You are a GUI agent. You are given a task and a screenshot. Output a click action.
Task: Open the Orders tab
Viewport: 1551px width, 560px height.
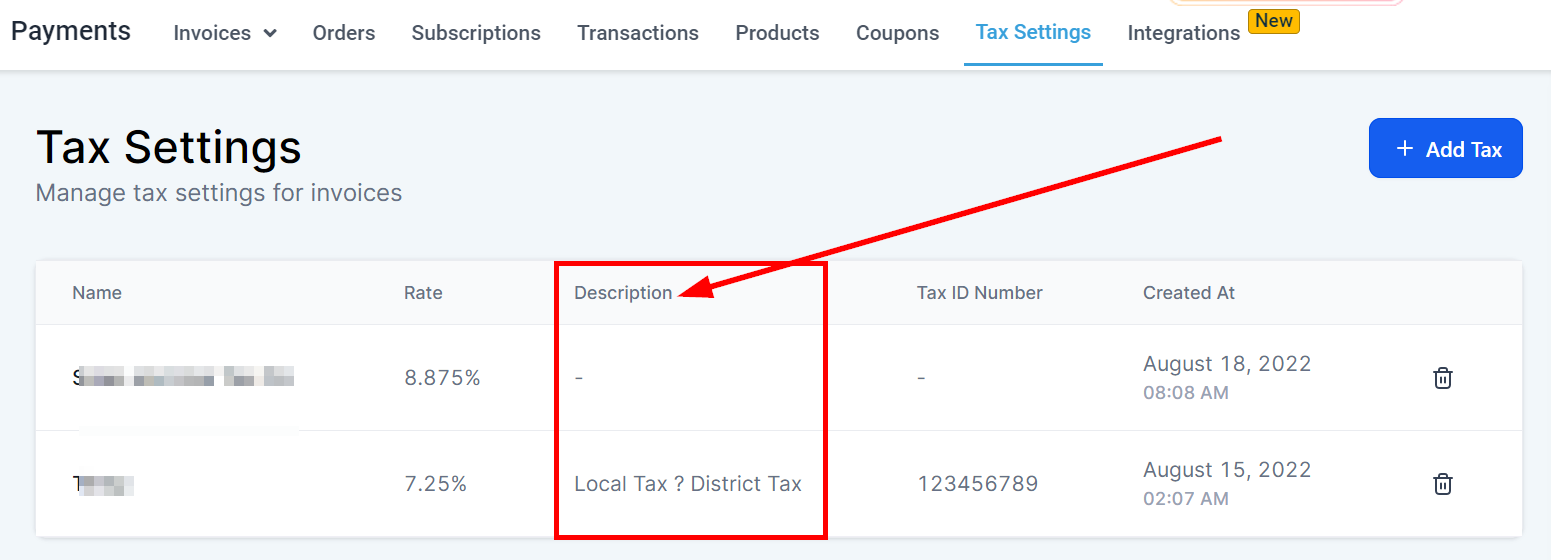point(344,33)
